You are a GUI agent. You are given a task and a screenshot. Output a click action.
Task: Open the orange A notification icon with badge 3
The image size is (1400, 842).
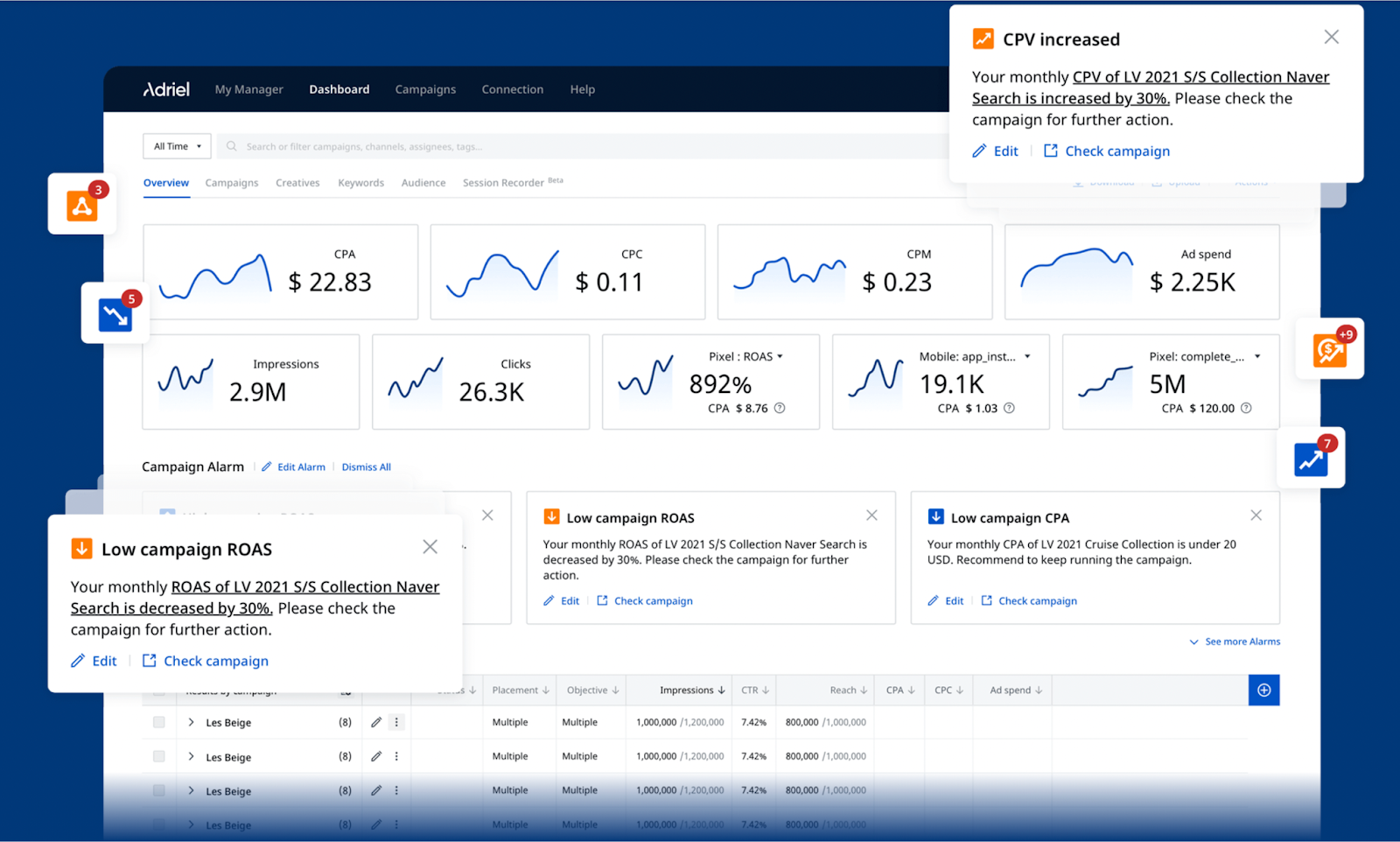(82, 205)
